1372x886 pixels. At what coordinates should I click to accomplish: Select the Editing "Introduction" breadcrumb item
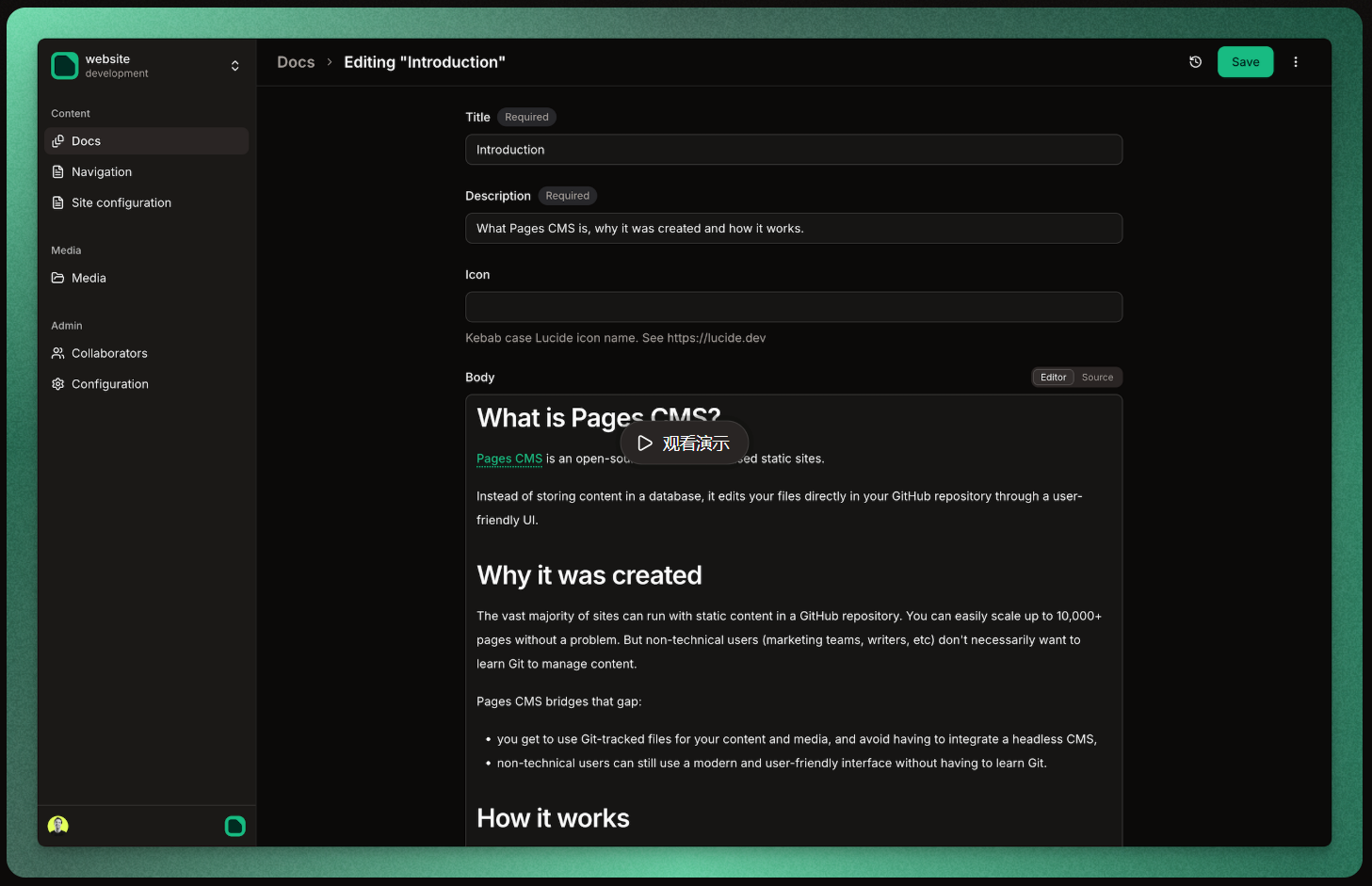click(x=425, y=62)
